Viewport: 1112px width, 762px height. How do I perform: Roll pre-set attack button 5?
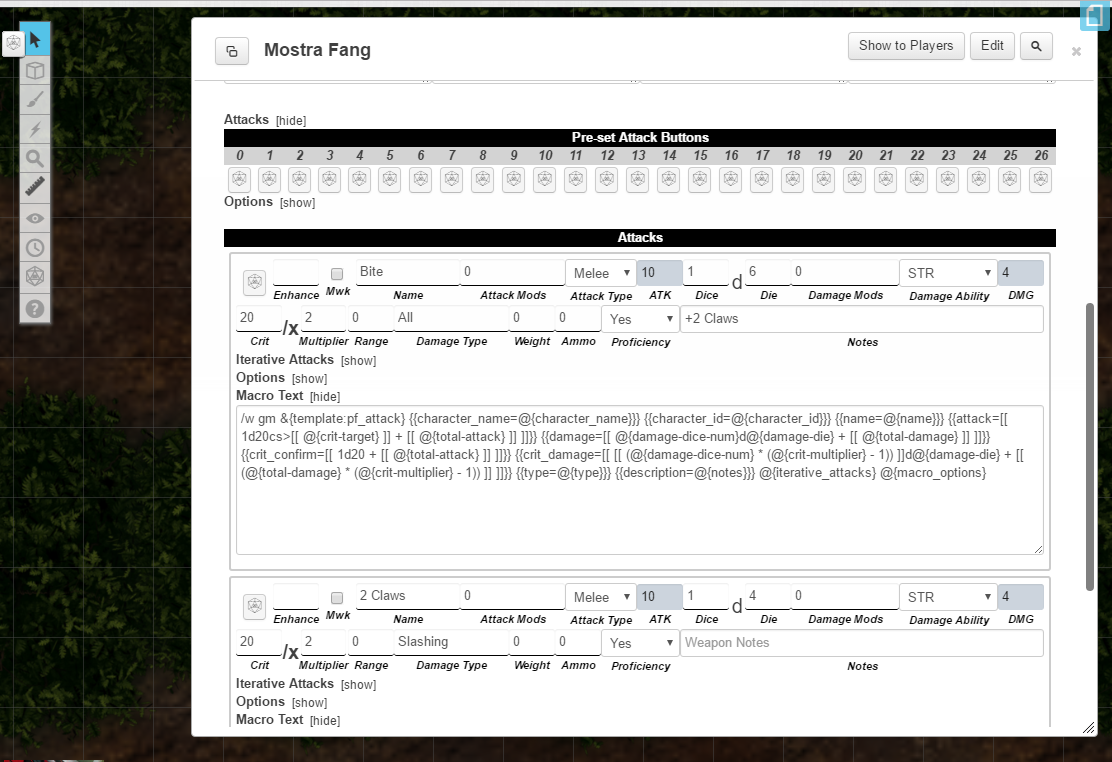coord(389,180)
